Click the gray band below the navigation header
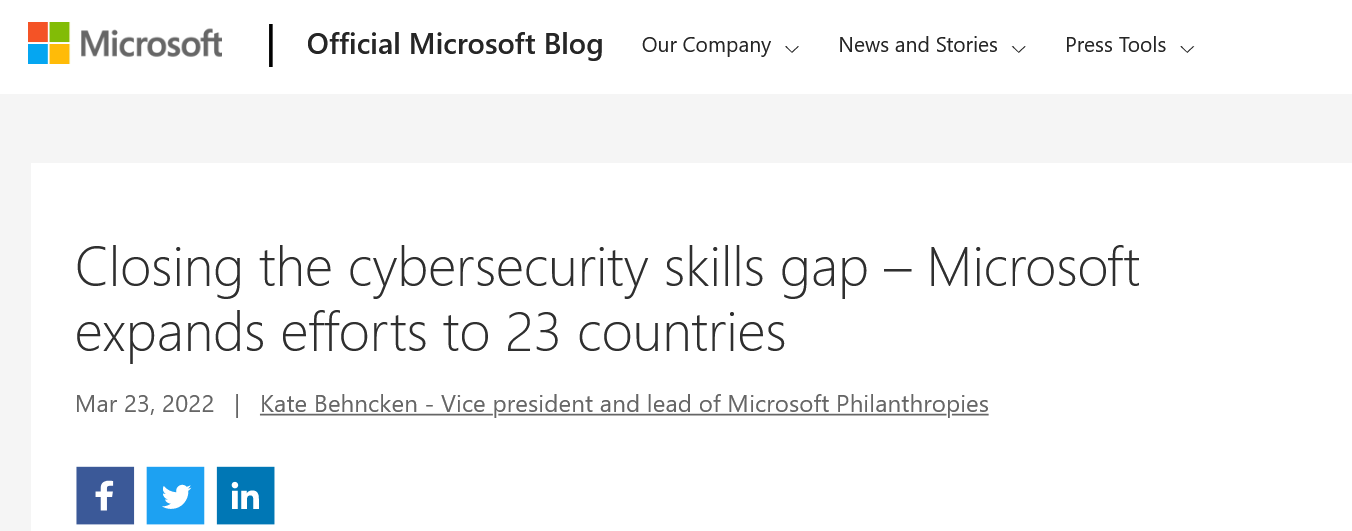The width and height of the screenshot is (1352, 531). click(676, 128)
